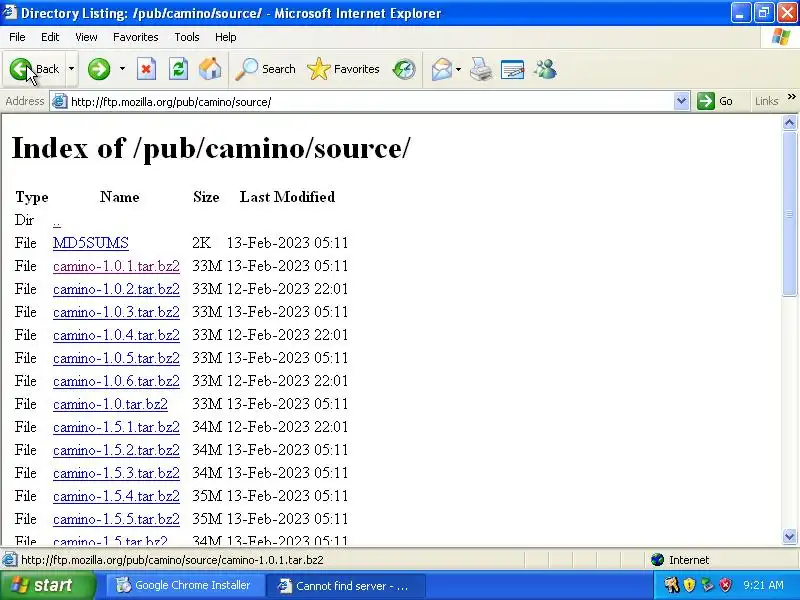Click the Edit page toolbar icon
Viewport: 800px width, 600px height.
pyautogui.click(x=512, y=69)
